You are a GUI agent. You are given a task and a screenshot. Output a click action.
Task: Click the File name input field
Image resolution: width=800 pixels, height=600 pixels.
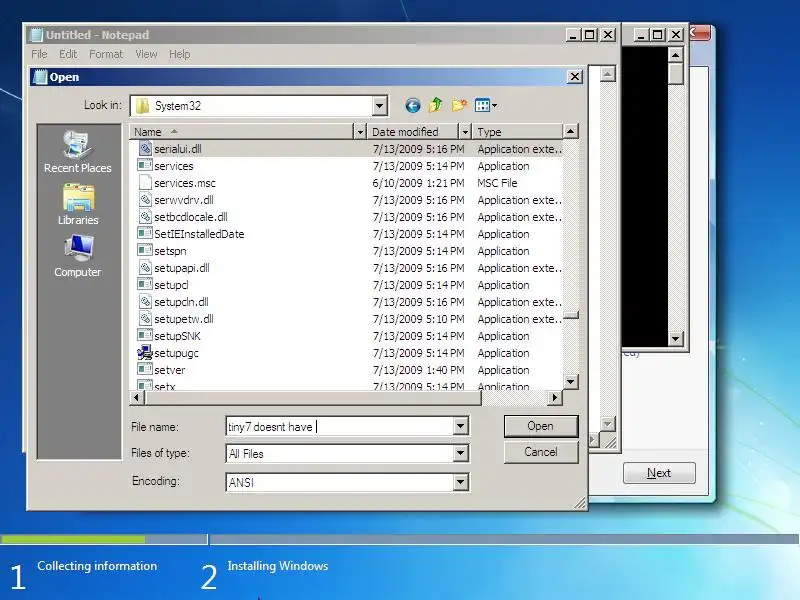pos(340,426)
